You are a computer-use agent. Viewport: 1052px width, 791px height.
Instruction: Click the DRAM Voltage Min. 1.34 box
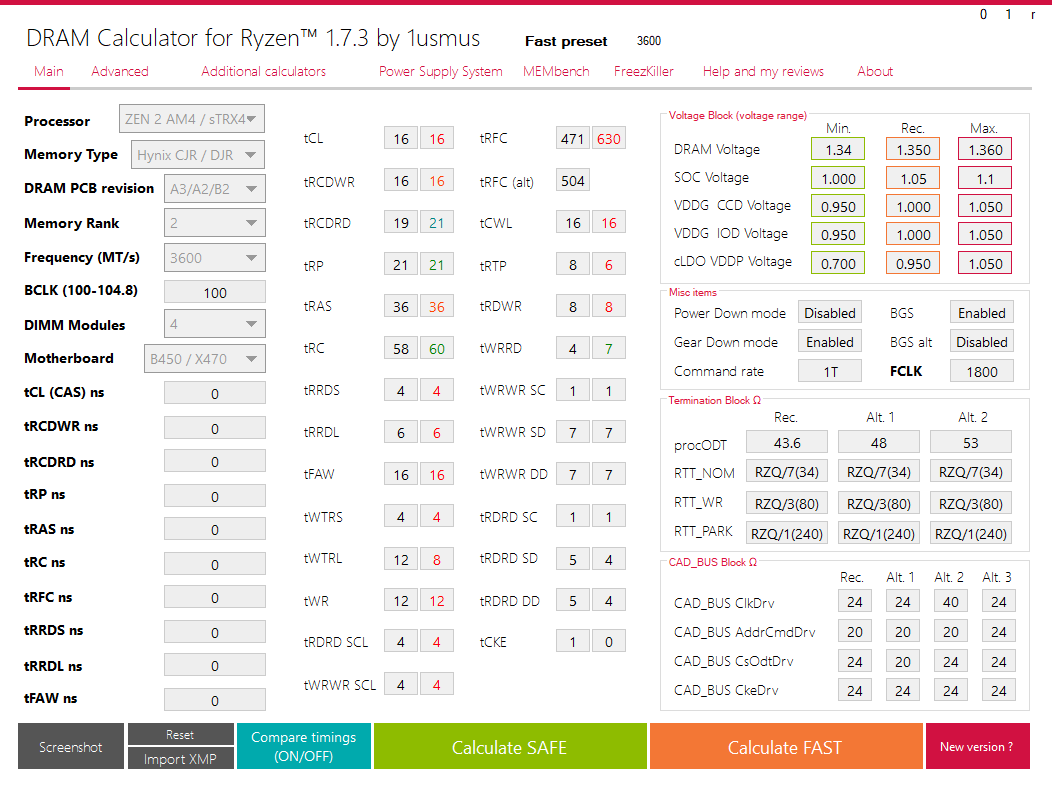[x=838, y=150]
